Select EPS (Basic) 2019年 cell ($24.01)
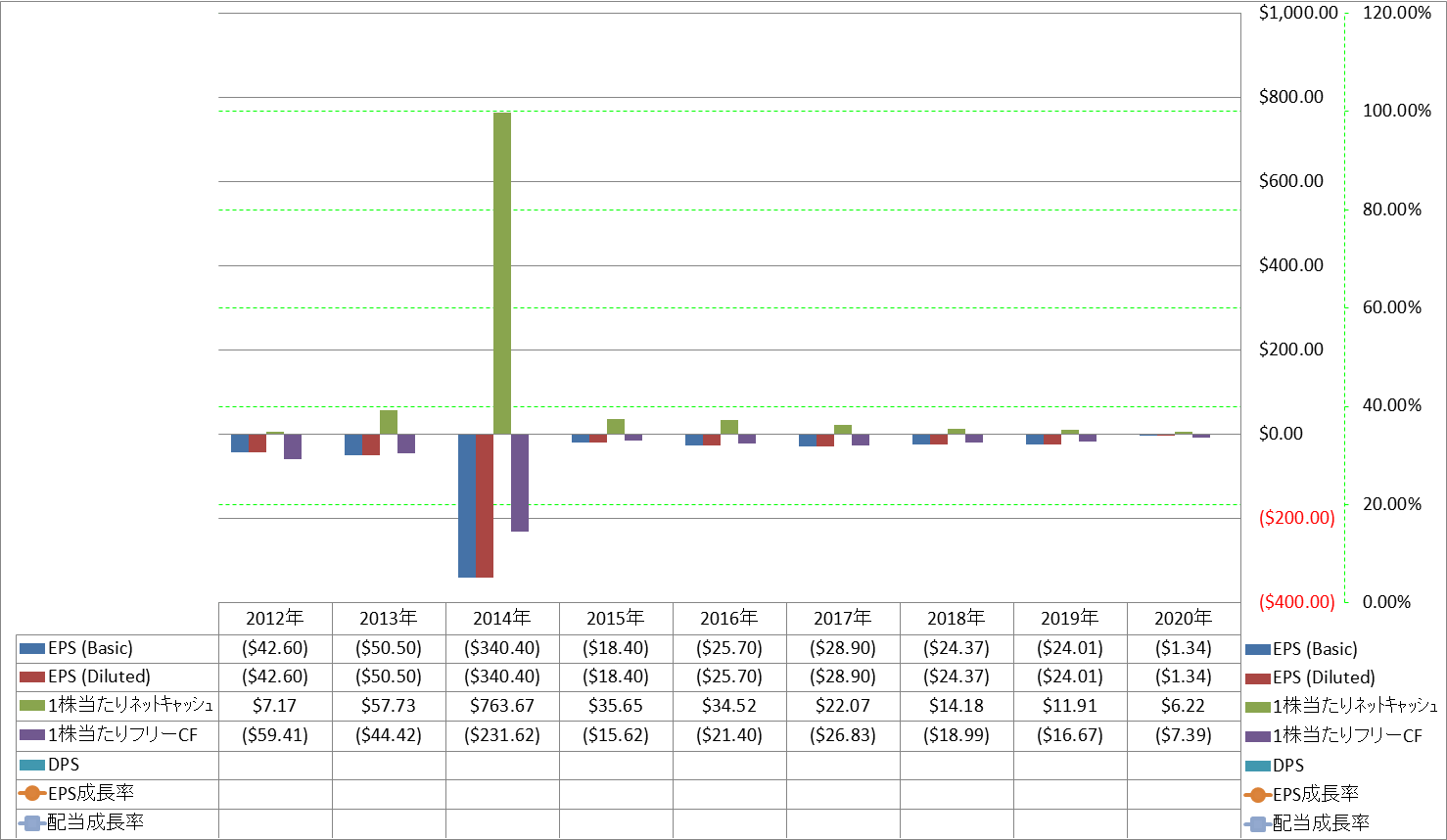 tap(1070, 648)
